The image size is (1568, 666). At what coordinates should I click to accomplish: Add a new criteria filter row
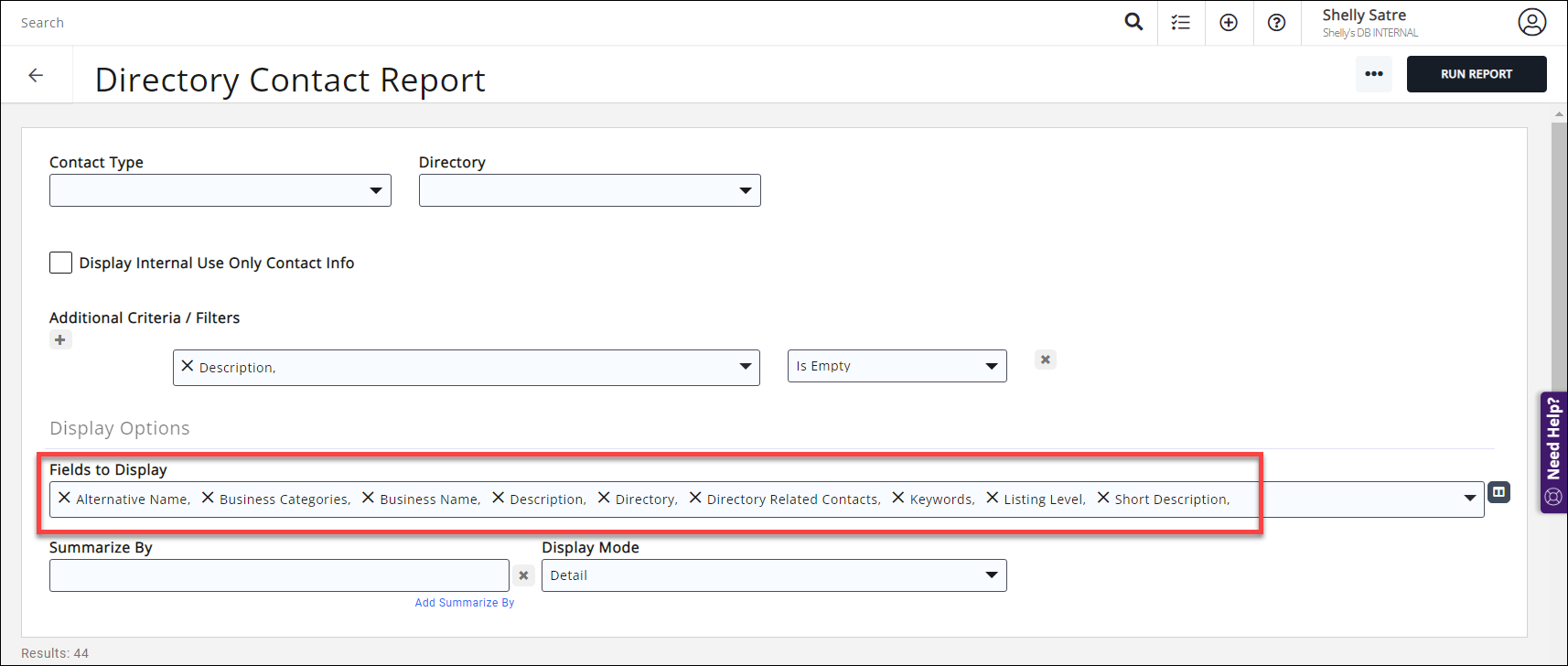tap(60, 340)
